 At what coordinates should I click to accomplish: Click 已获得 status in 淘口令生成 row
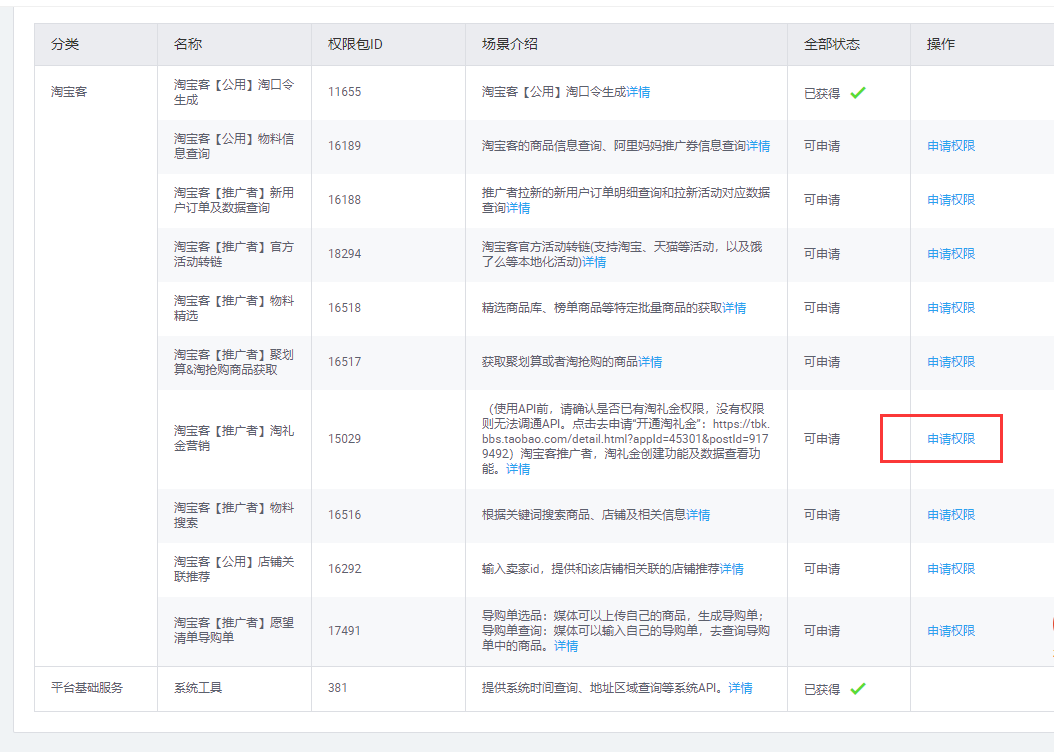tap(821, 93)
